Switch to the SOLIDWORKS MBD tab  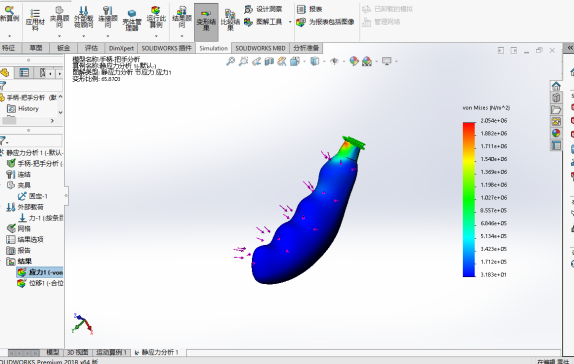(x=260, y=48)
